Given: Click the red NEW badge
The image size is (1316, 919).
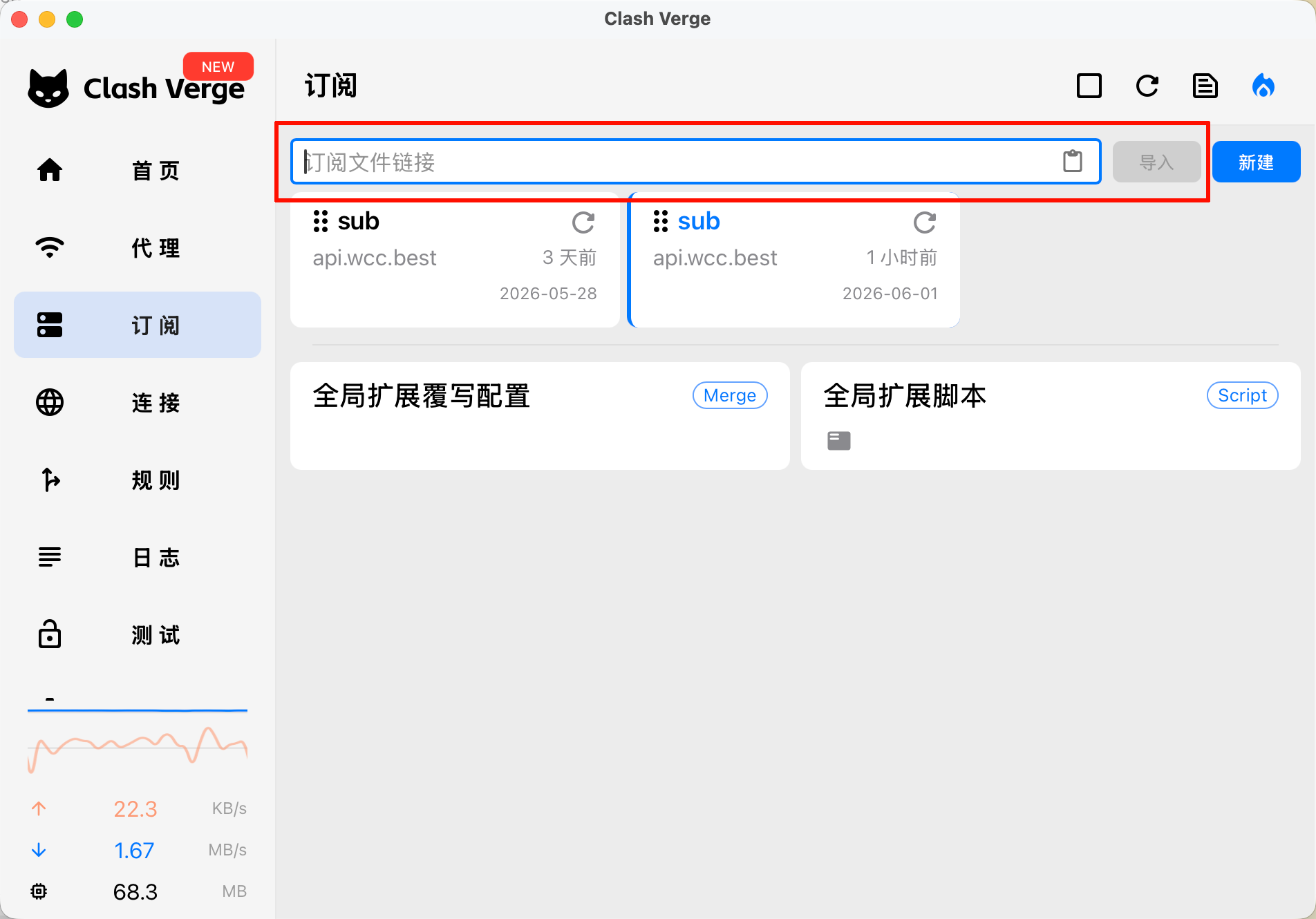Looking at the screenshot, I should [x=218, y=66].
